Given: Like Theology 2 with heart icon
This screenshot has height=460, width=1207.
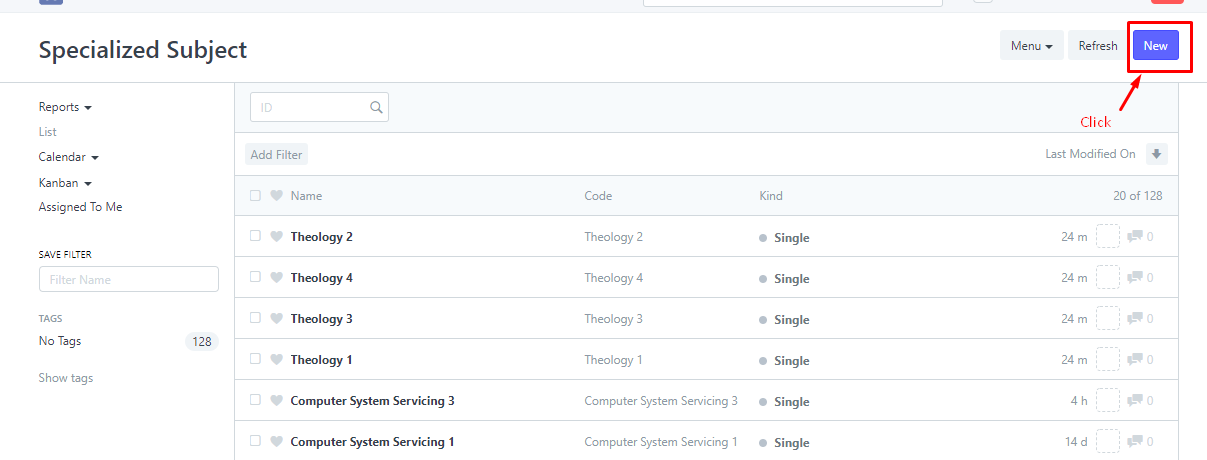Looking at the screenshot, I should (x=277, y=237).
